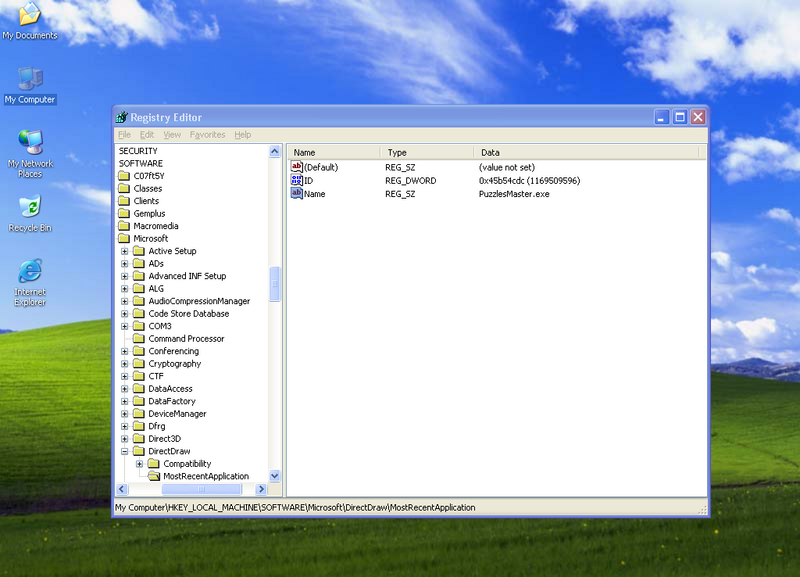Image resolution: width=800 pixels, height=577 pixels.
Task: Click the PuzzlesMaster.exe data value
Action: (x=514, y=194)
